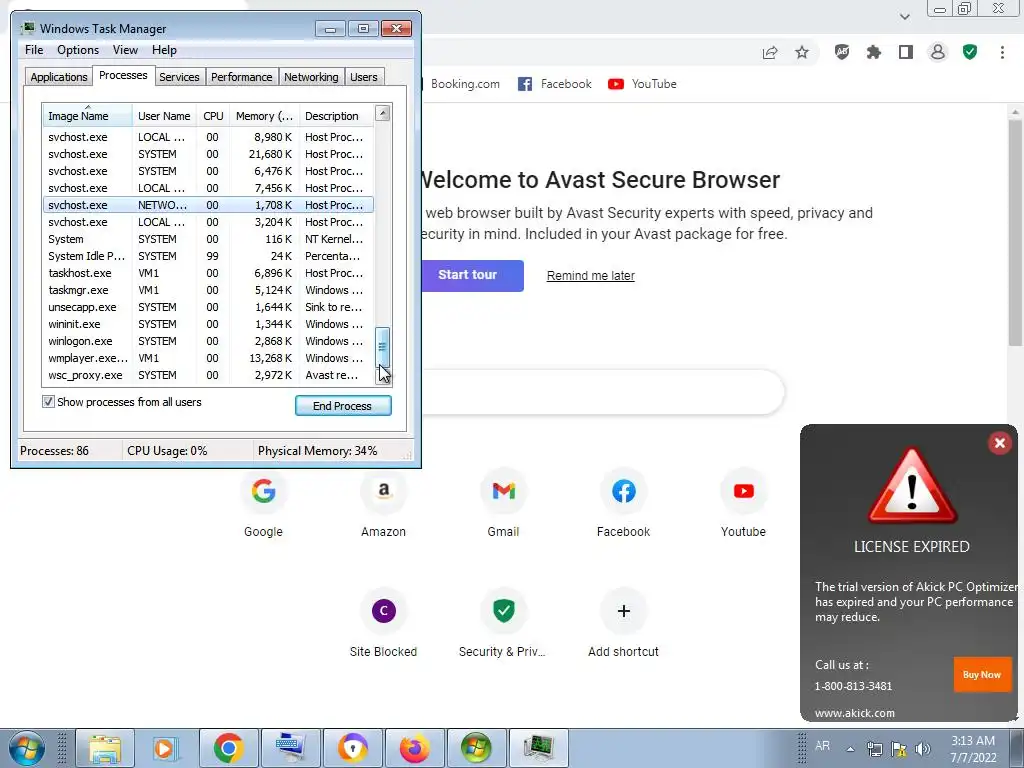This screenshot has width=1024, height=768.
Task: Open the File menu in Task Manager
Action: [x=34, y=50]
